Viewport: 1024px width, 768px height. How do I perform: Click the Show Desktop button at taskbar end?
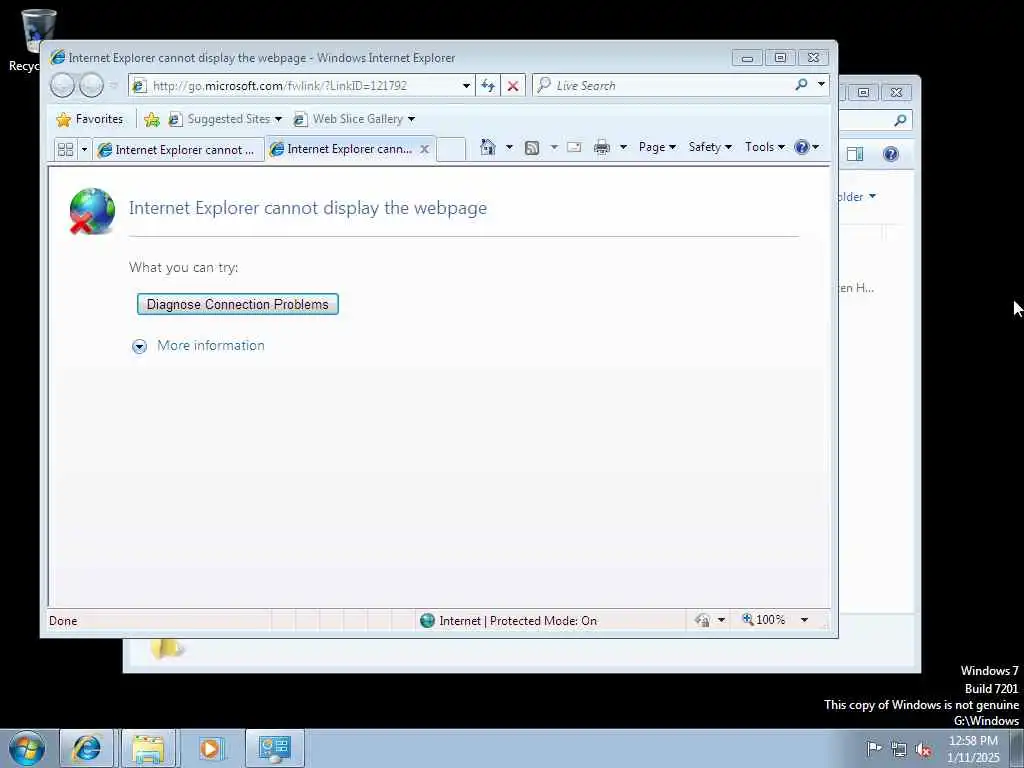tap(1017, 748)
